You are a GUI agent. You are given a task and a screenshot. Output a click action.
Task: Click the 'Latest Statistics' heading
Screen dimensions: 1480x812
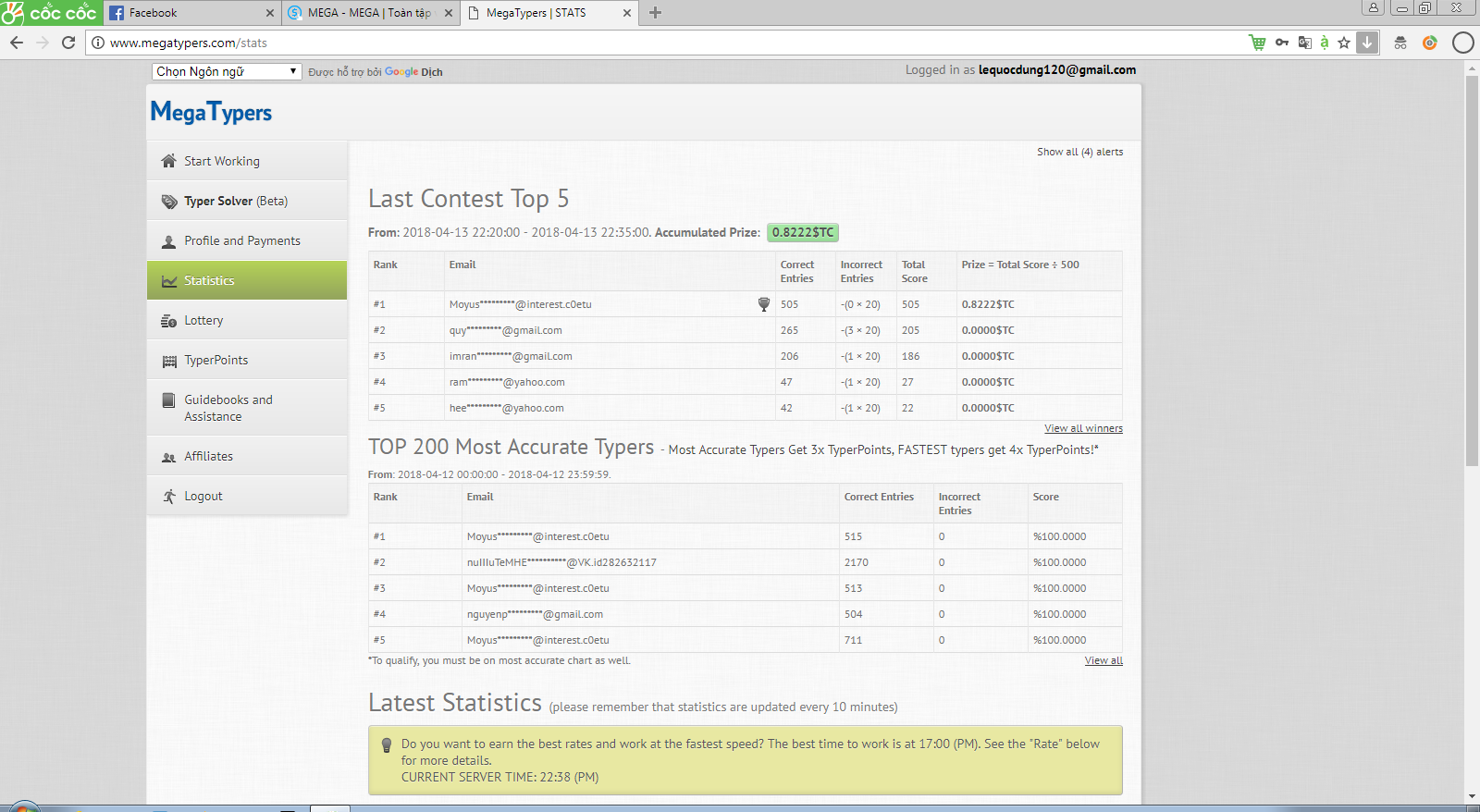[x=455, y=703]
